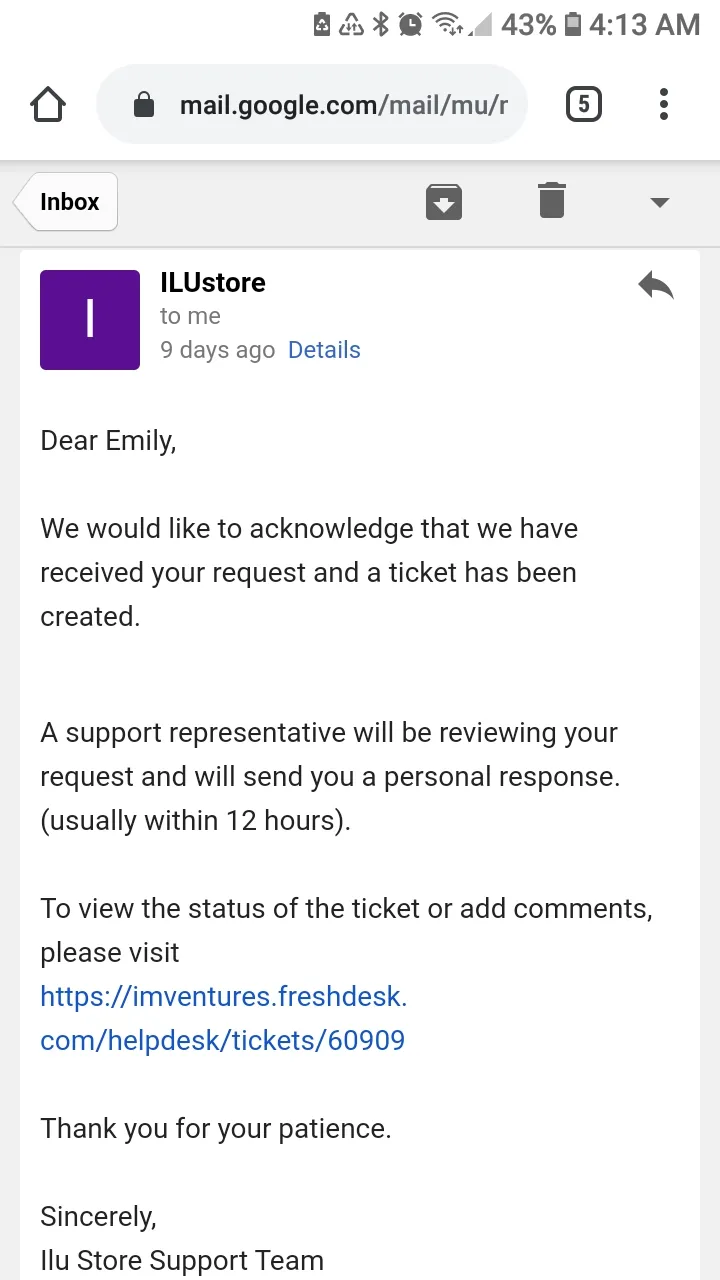
Task: Tap the alarm clock status icon
Action: (x=411, y=24)
